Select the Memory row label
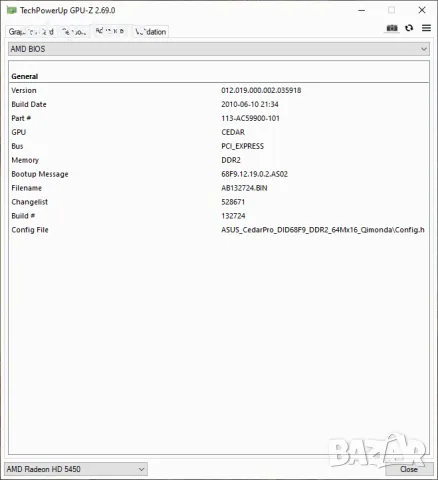 click(25, 160)
